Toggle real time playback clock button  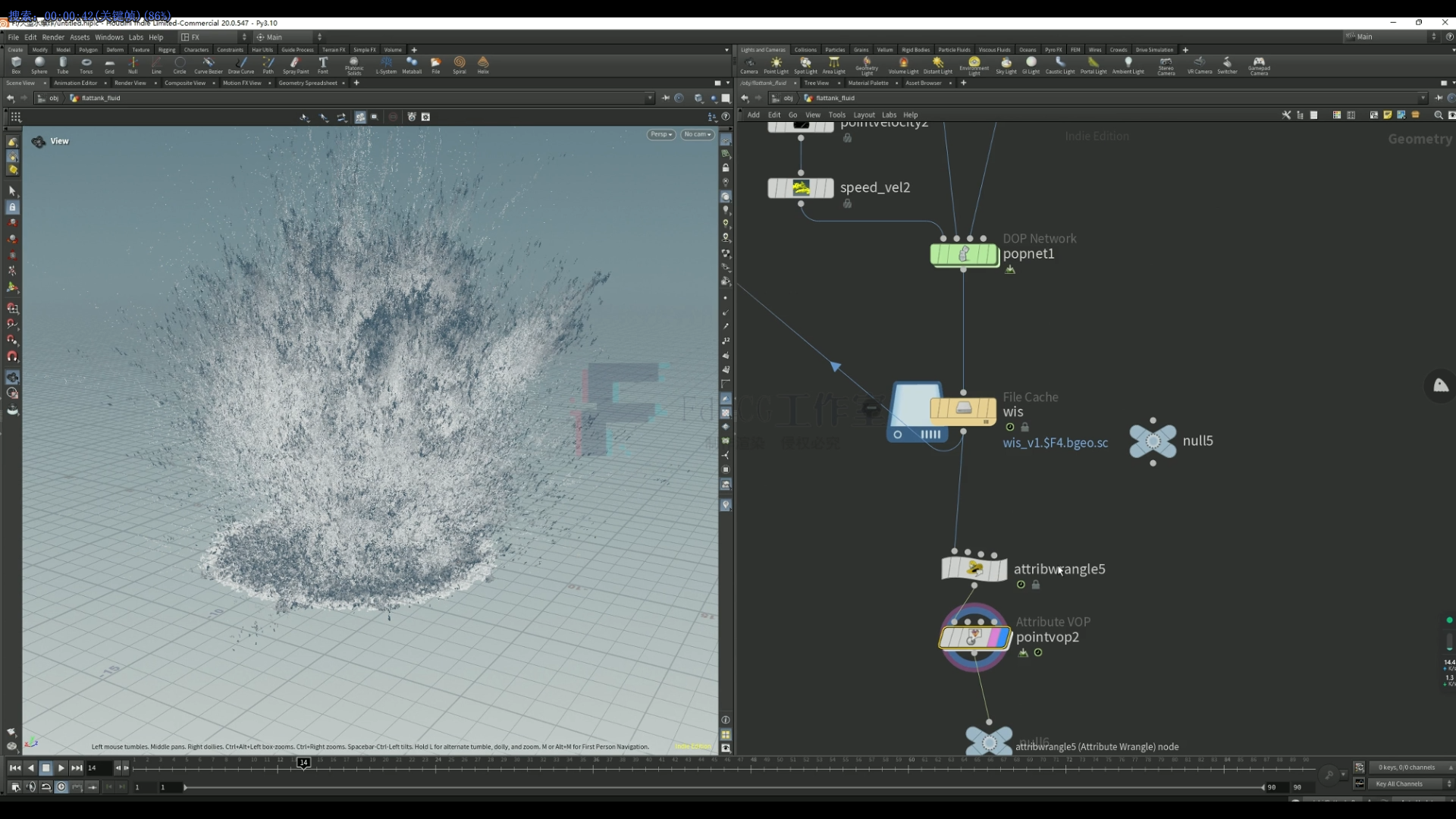click(x=61, y=787)
